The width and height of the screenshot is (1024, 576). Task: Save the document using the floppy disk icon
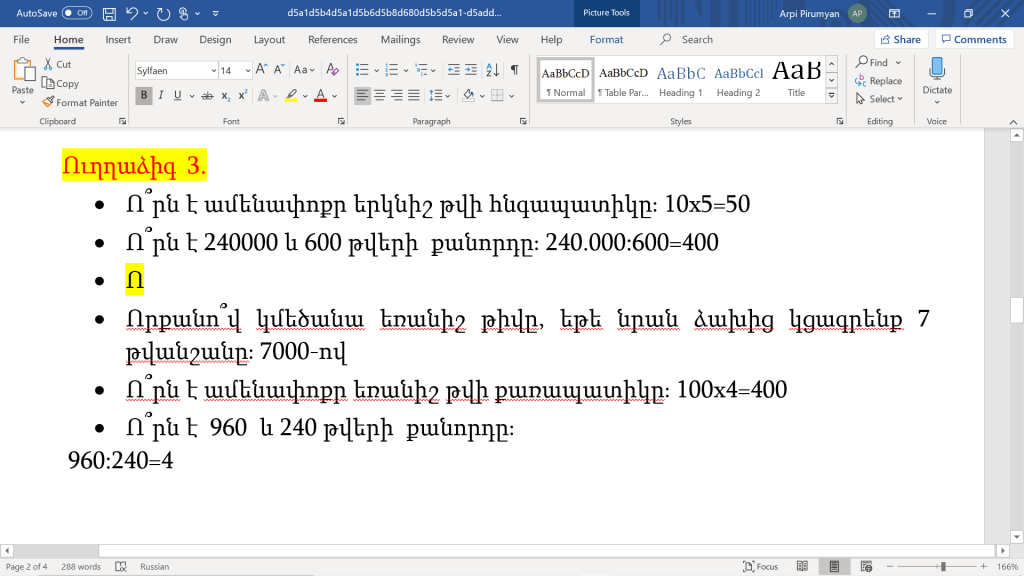[x=107, y=13]
